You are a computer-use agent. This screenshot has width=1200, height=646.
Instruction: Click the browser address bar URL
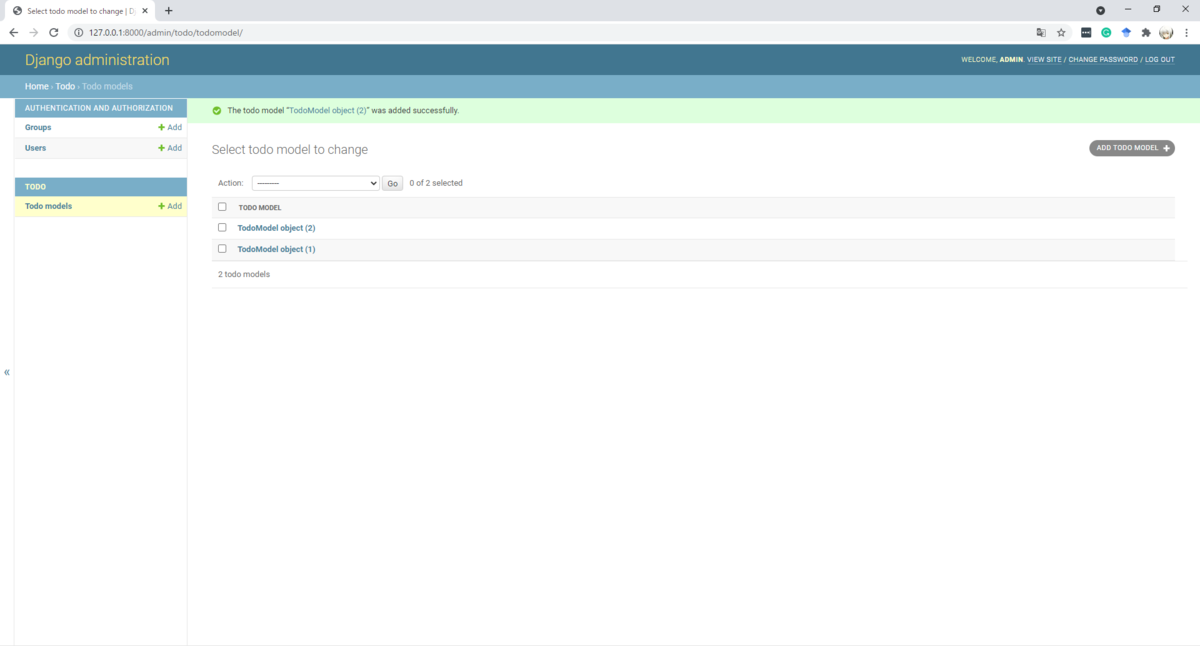point(165,32)
